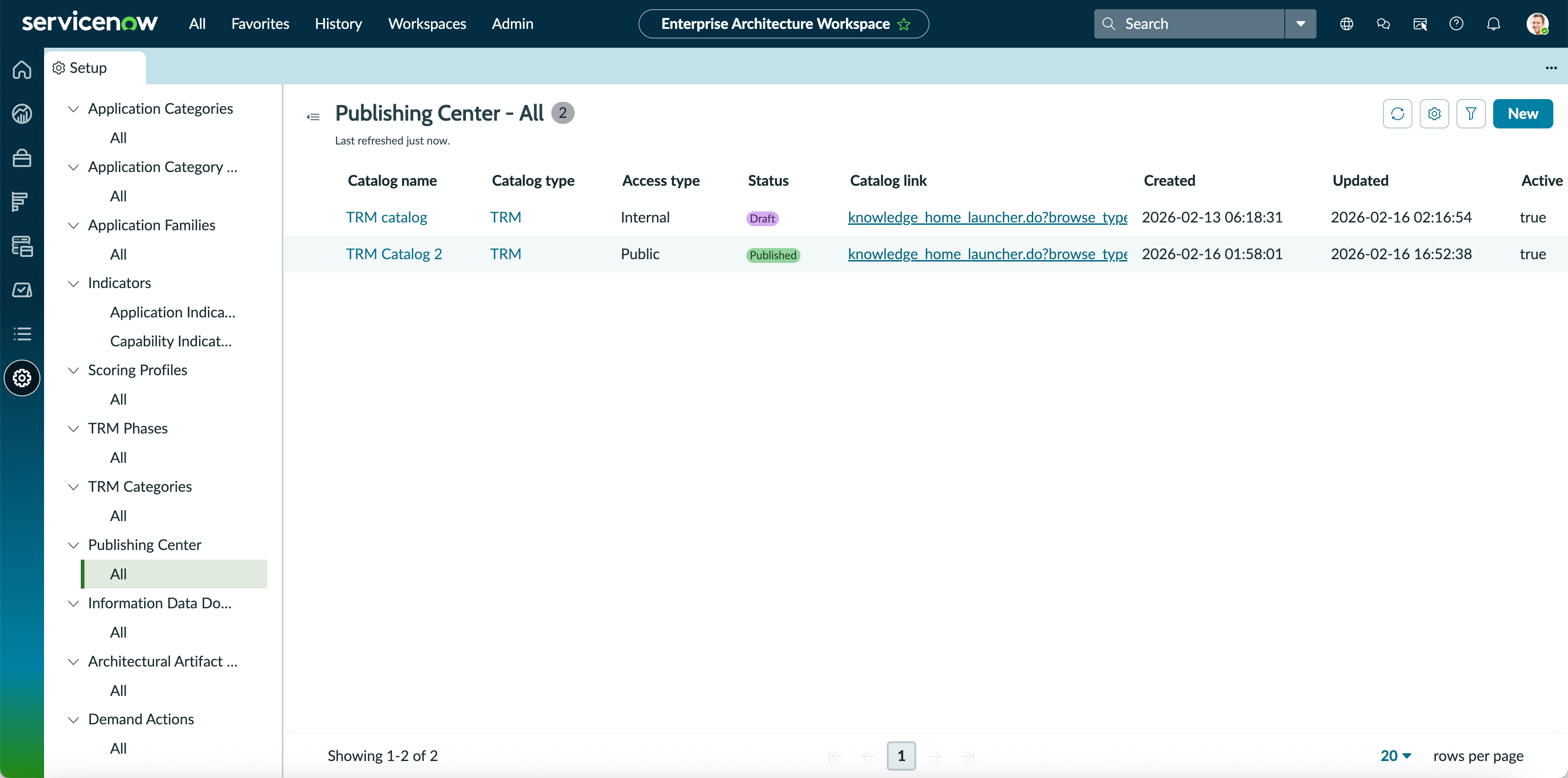Refresh the Publishing Center list
The height and width of the screenshot is (778, 1568).
tap(1398, 114)
